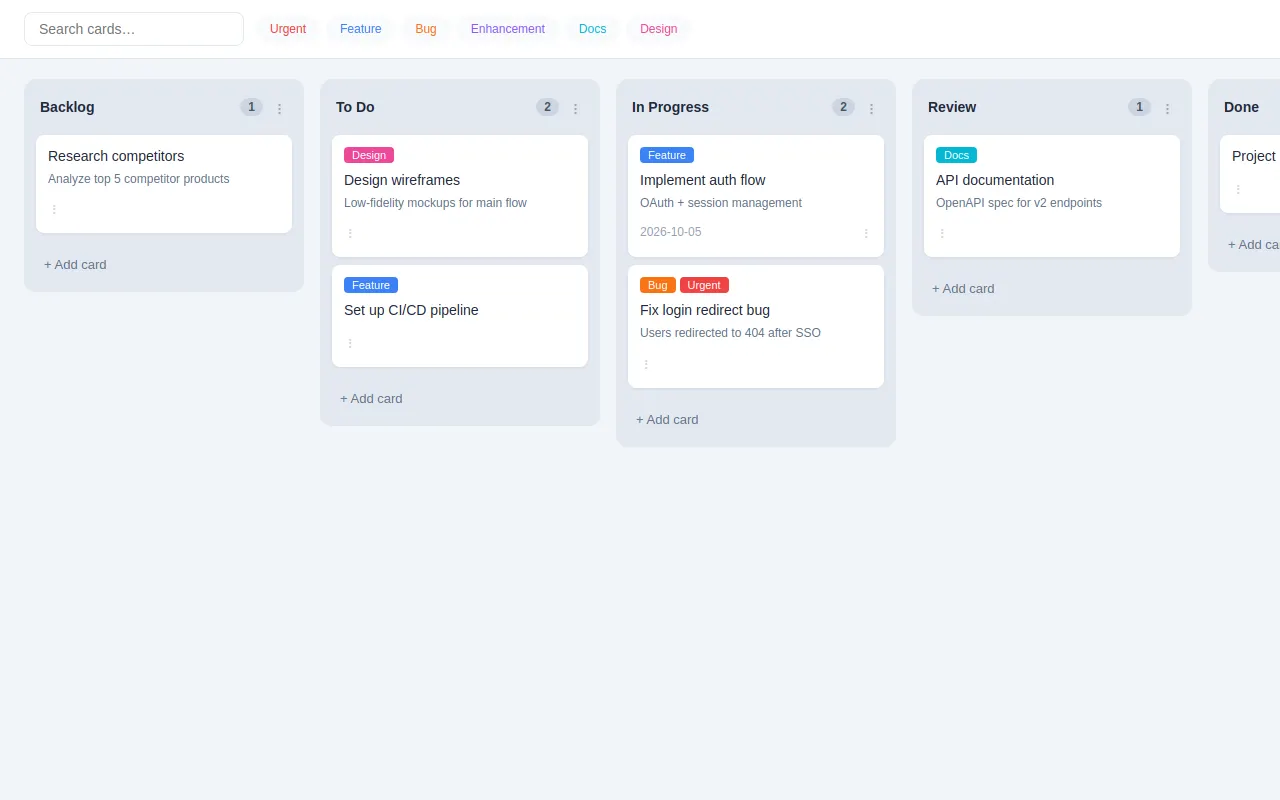Open the To Do column options menu
Image resolution: width=1280 pixels, height=800 pixels.
[575, 108]
